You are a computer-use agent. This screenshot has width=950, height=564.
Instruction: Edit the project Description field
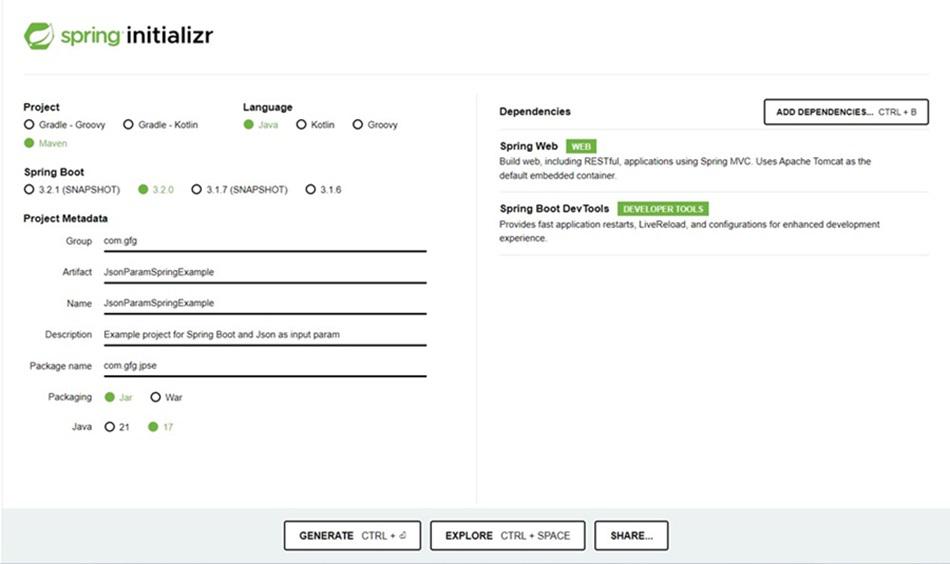click(264, 334)
